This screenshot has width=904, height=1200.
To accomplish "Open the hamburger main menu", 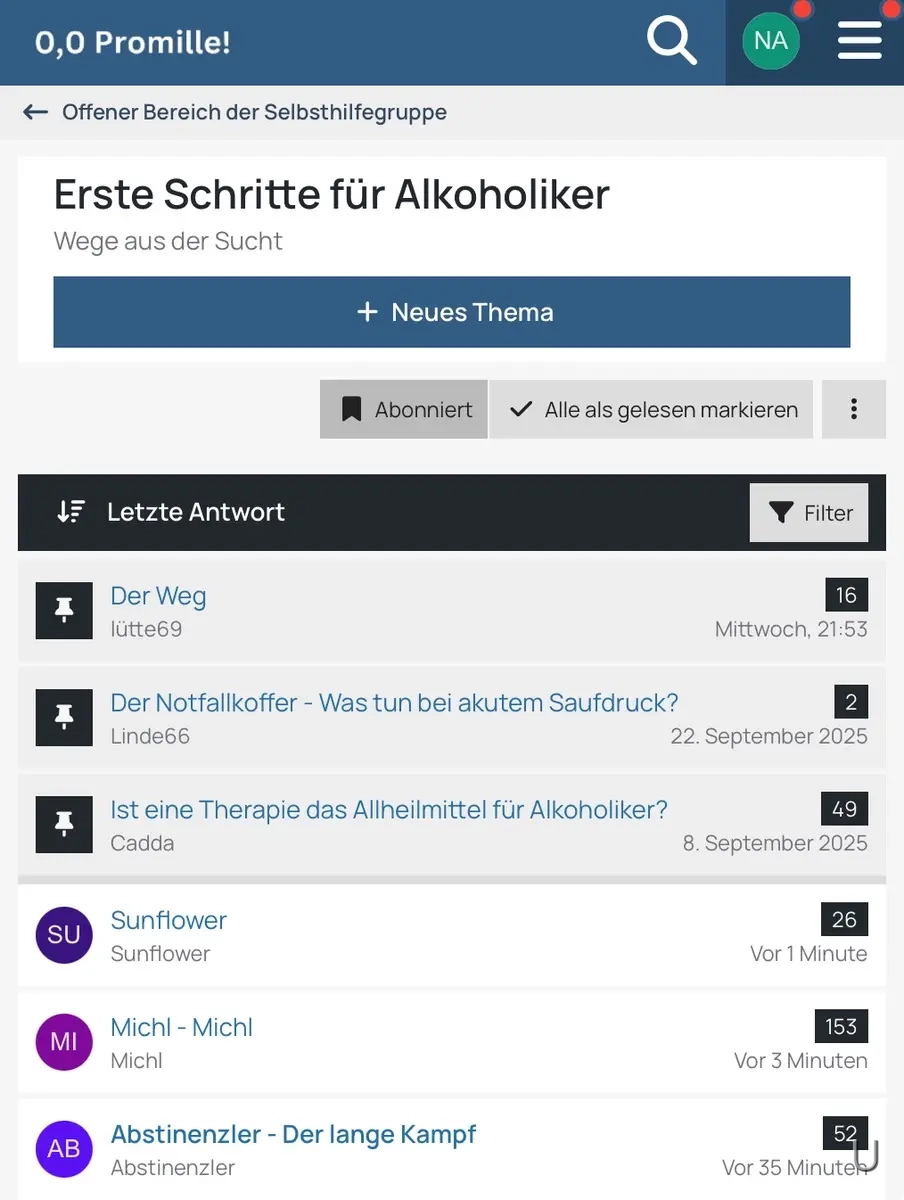I will (x=860, y=41).
